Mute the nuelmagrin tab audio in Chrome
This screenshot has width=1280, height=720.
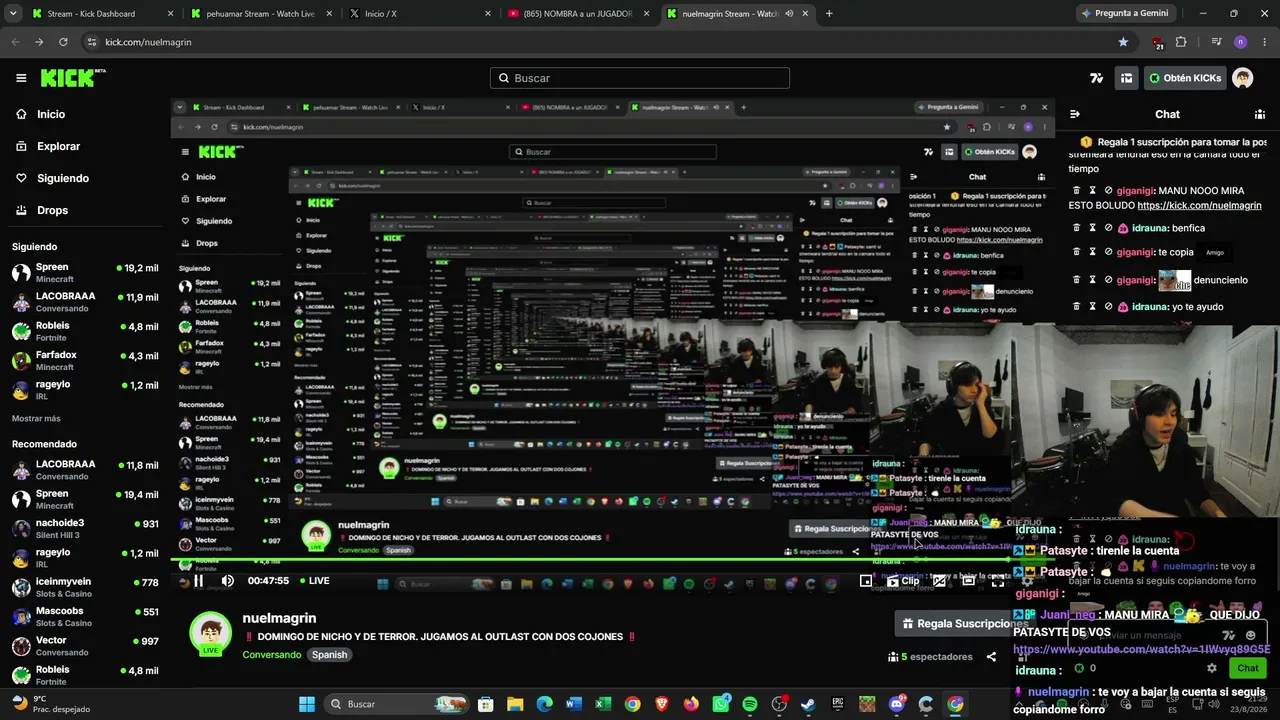point(789,14)
